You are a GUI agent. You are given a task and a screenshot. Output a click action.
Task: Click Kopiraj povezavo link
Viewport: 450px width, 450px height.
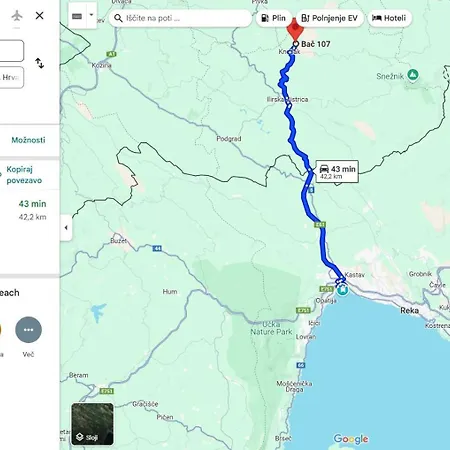(24, 175)
